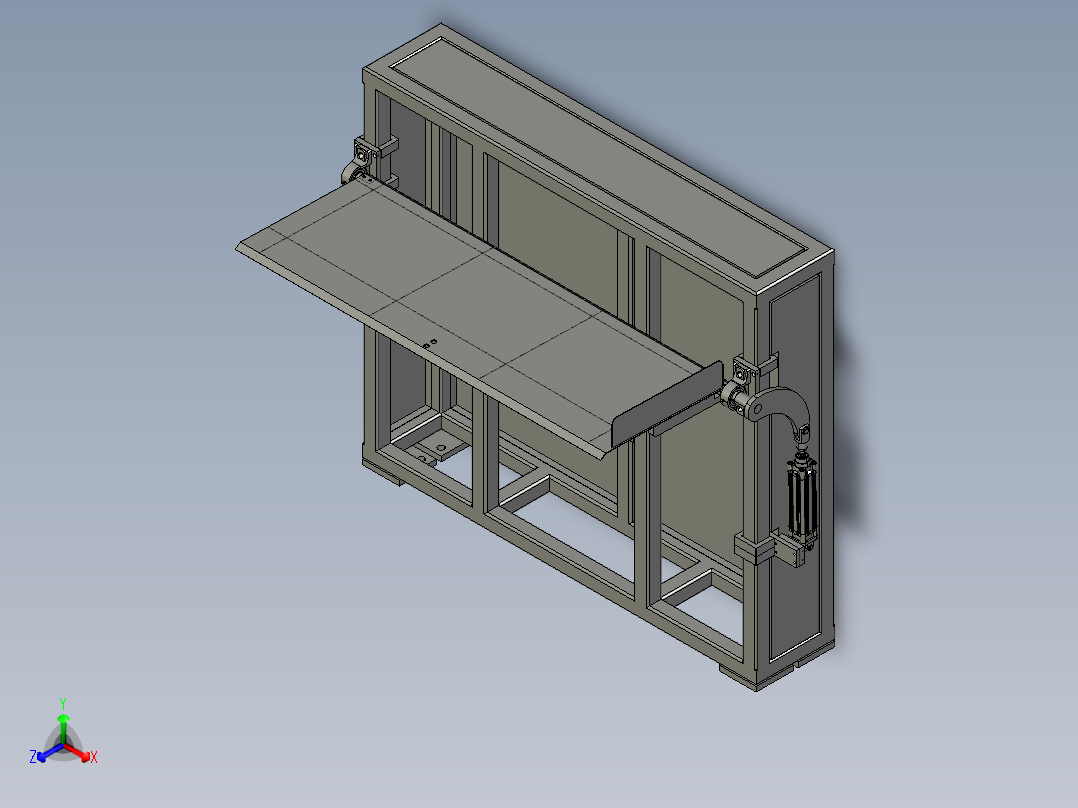Select the foot pad under the left frame corner
This screenshot has height=808, width=1078.
pos(383,471)
